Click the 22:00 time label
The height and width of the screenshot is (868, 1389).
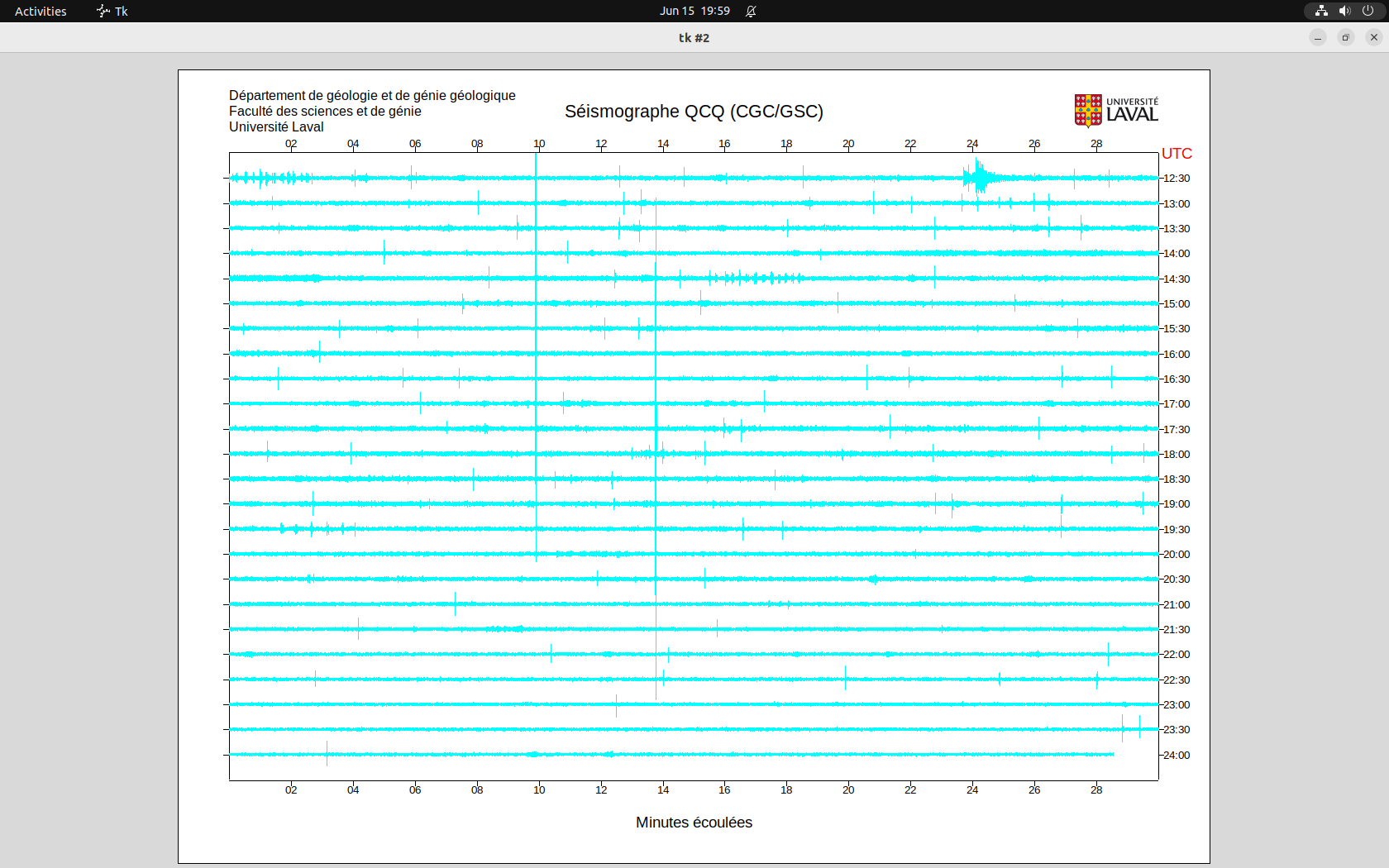1177,655
